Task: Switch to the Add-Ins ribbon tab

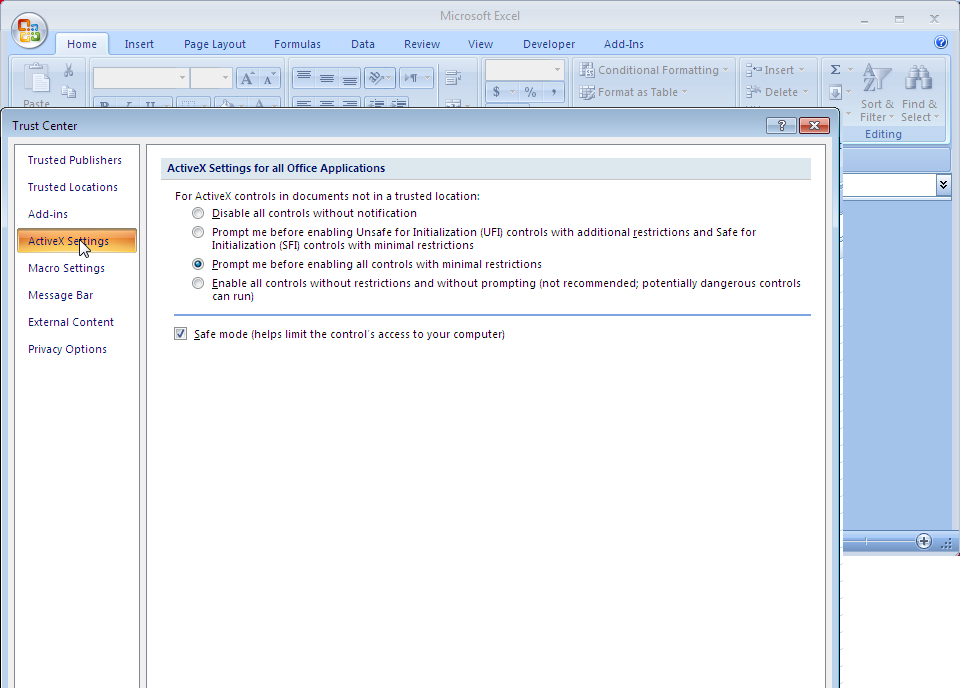Action: pos(623,44)
